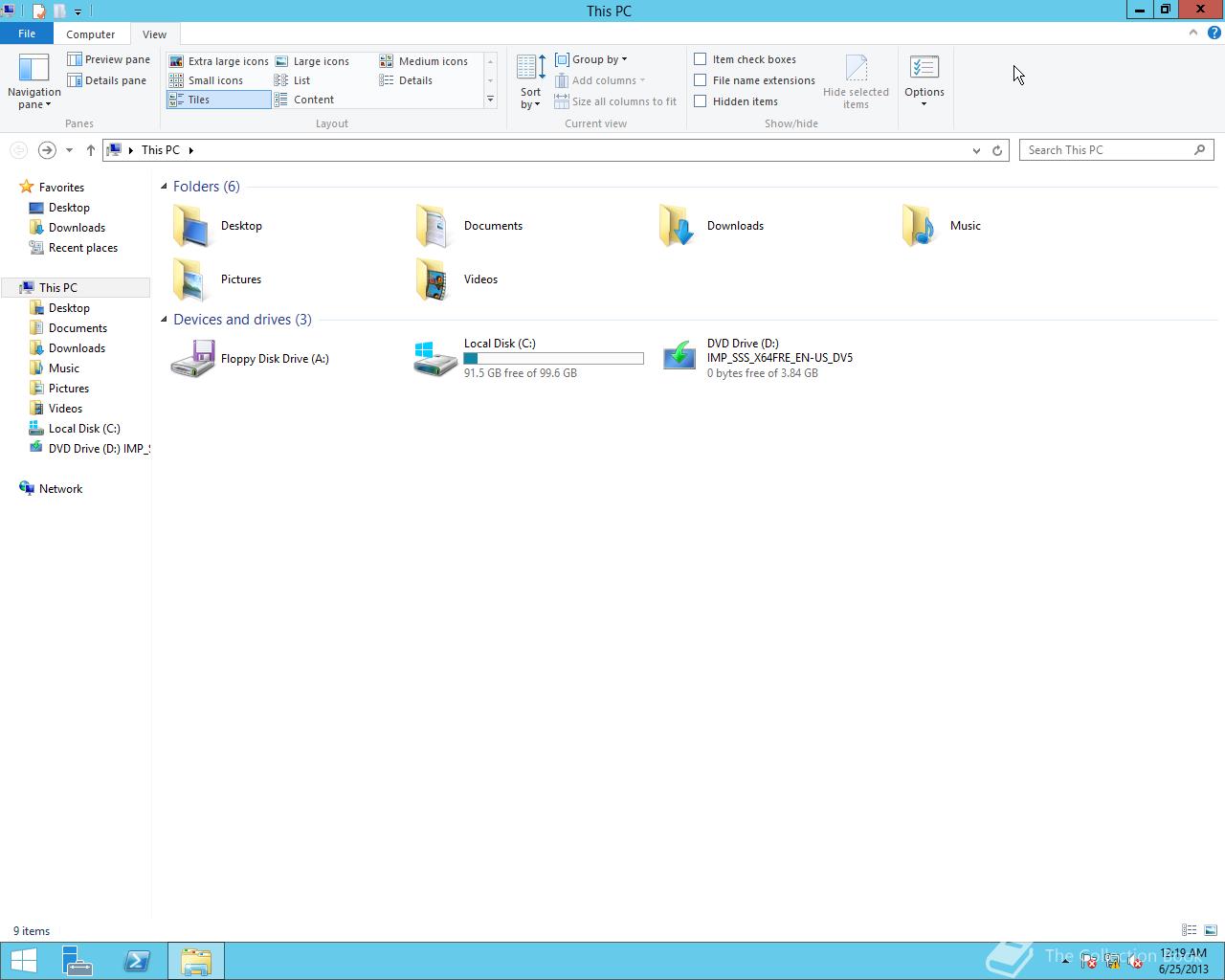The image size is (1225, 980).
Task: Go up one level arrow
Action: pyautogui.click(x=91, y=150)
